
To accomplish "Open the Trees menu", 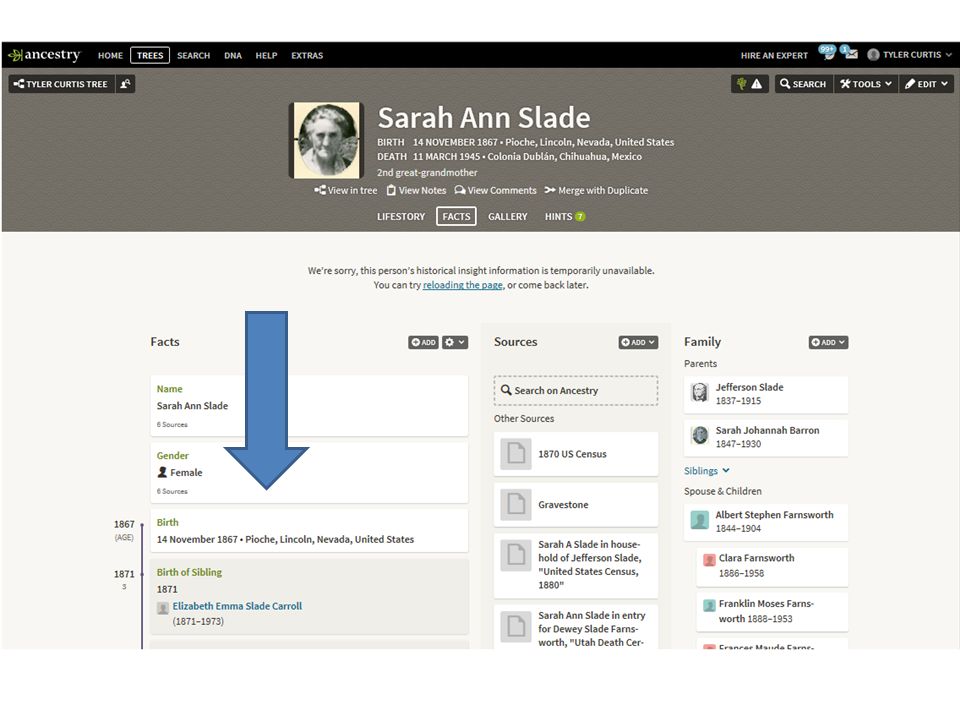I will point(150,56).
